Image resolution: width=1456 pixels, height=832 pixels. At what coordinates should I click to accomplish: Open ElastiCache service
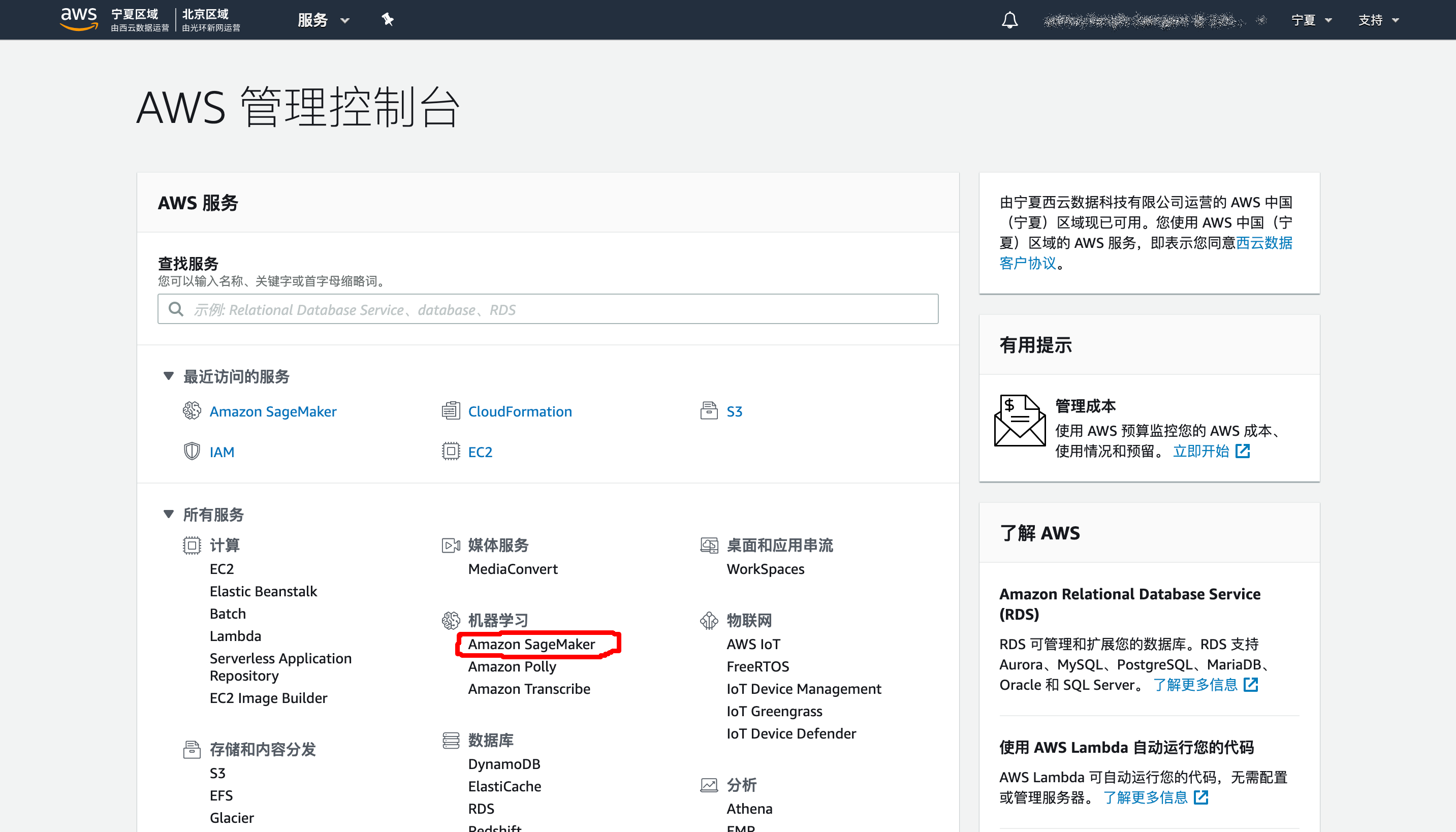504,787
